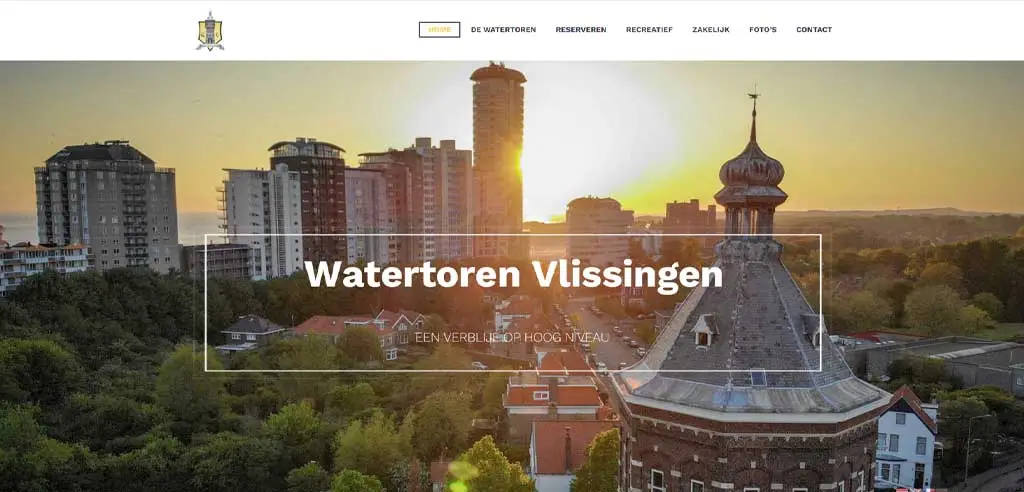Open the highlighted HOME menu item
1024x492 pixels.
[x=440, y=30]
